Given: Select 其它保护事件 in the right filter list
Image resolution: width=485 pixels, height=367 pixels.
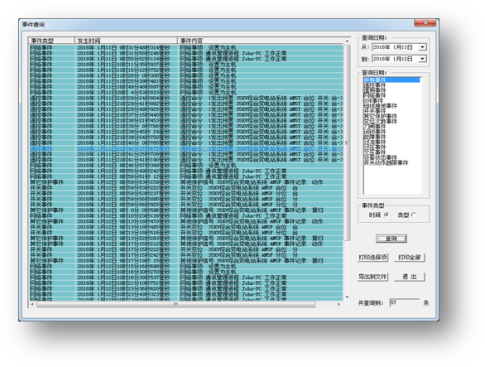Looking at the screenshot, I should point(380,116).
